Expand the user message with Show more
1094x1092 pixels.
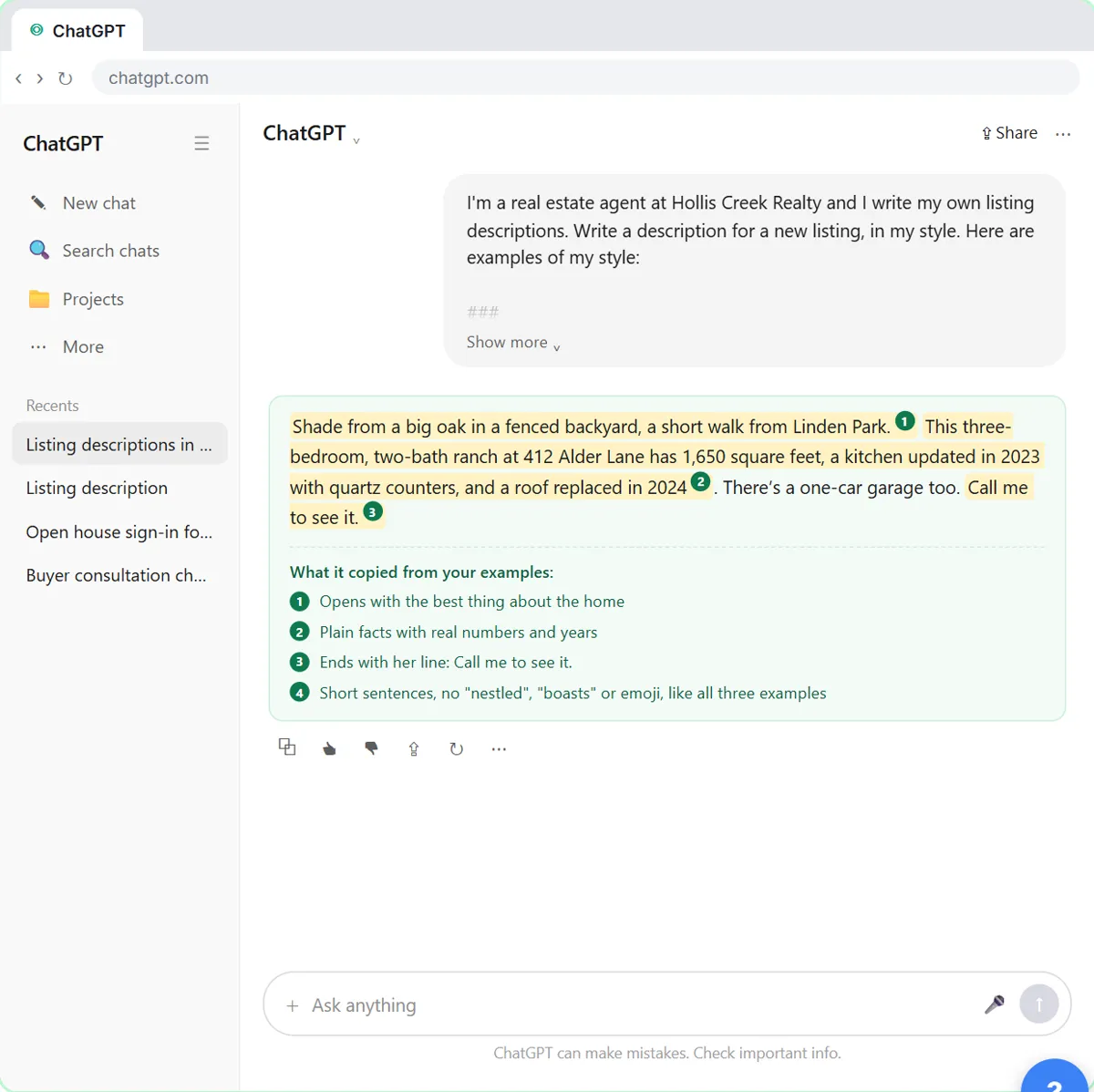click(513, 343)
